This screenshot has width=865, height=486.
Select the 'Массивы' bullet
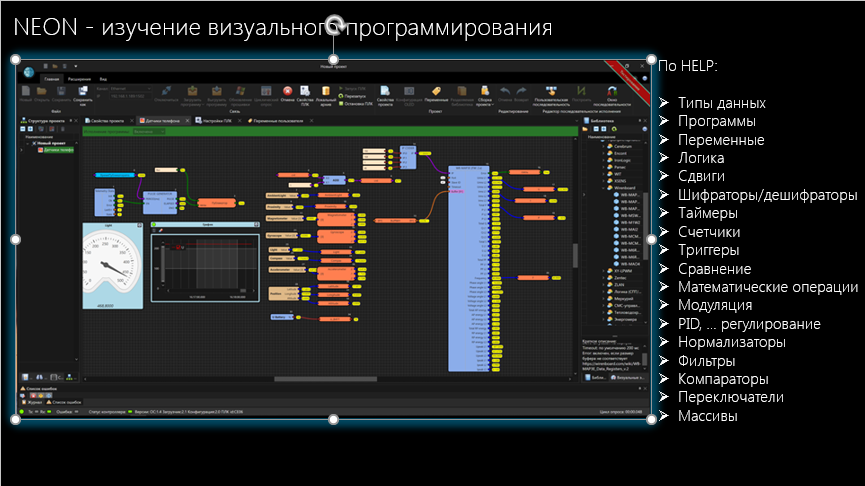point(707,416)
